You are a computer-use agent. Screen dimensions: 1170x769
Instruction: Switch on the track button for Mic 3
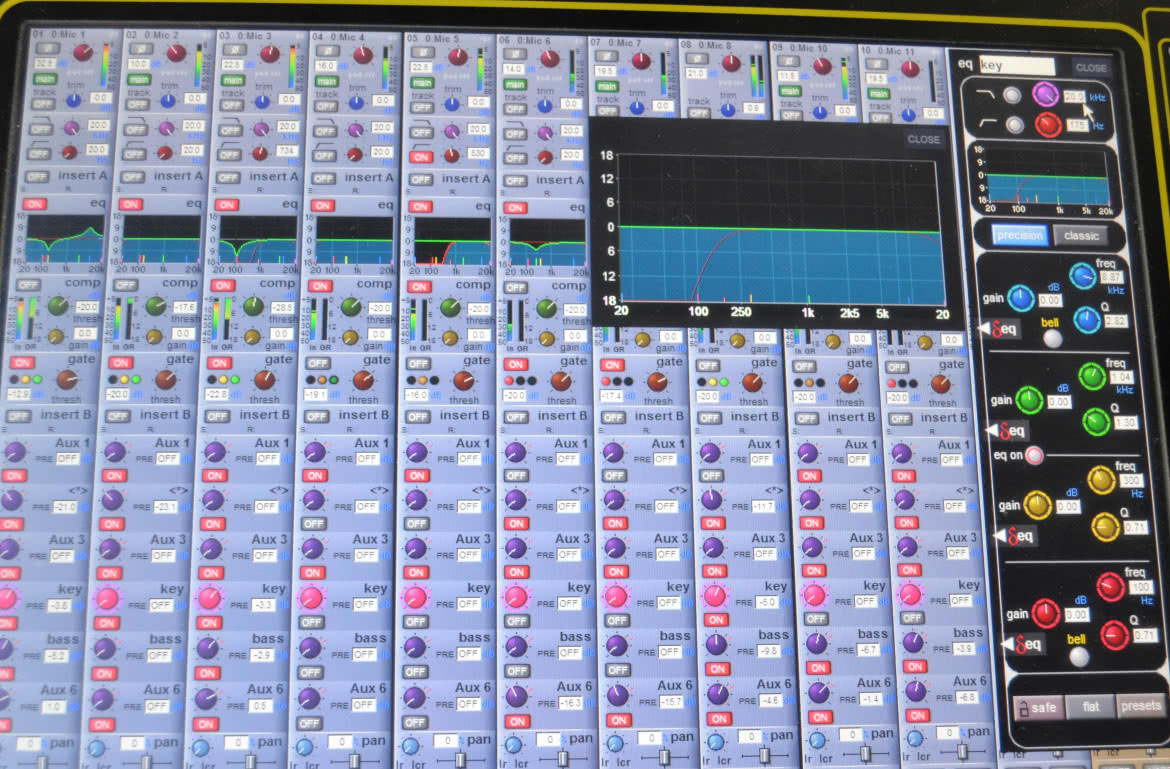[231, 105]
